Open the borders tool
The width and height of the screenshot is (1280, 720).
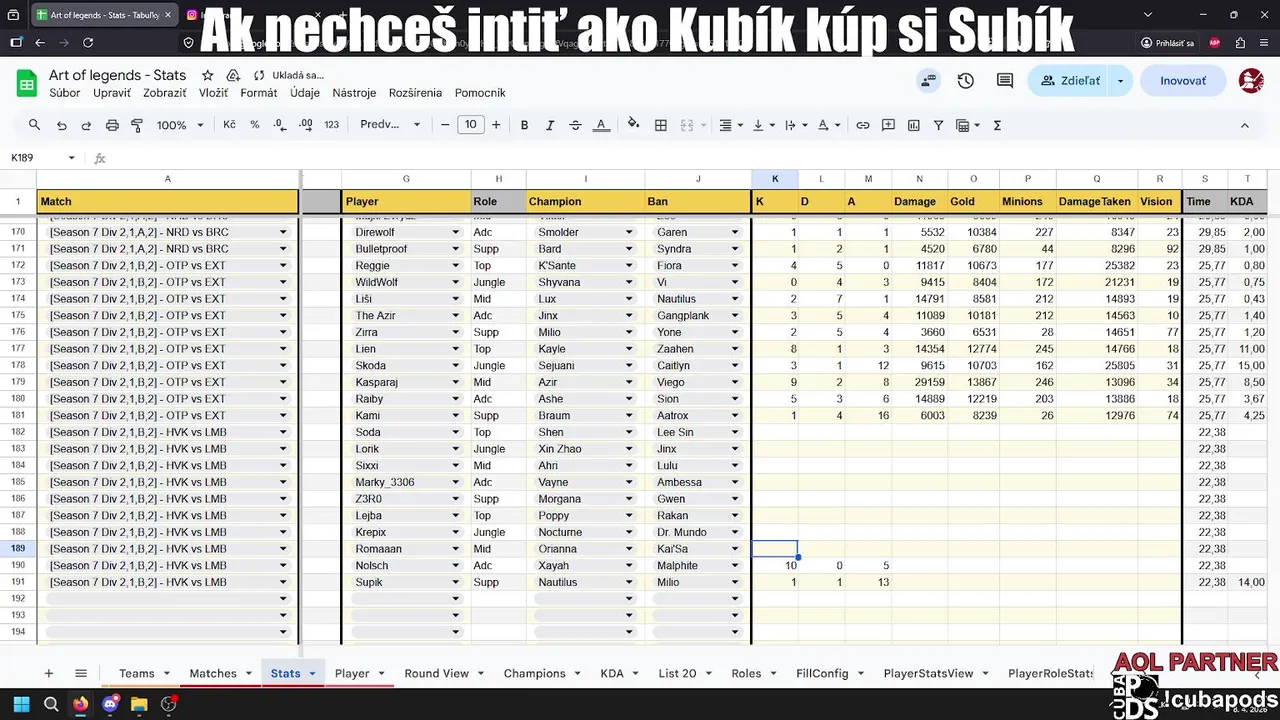pos(660,125)
